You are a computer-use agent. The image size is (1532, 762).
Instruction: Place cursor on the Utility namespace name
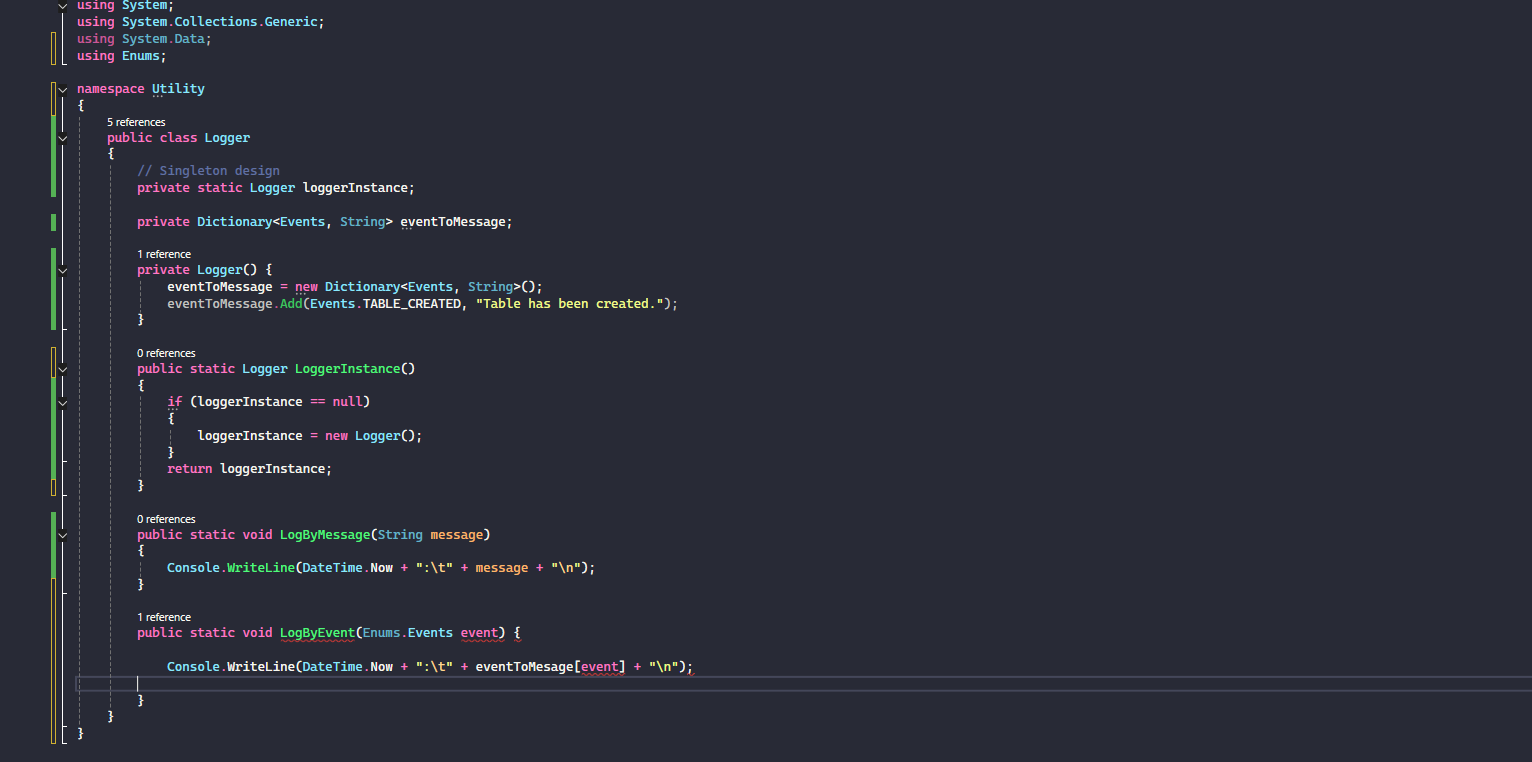tap(177, 88)
